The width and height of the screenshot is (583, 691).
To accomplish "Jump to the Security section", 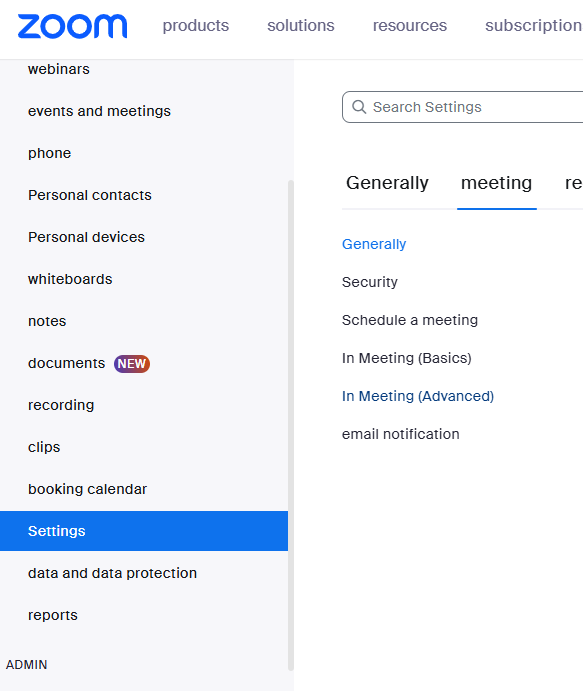I will (370, 282).
